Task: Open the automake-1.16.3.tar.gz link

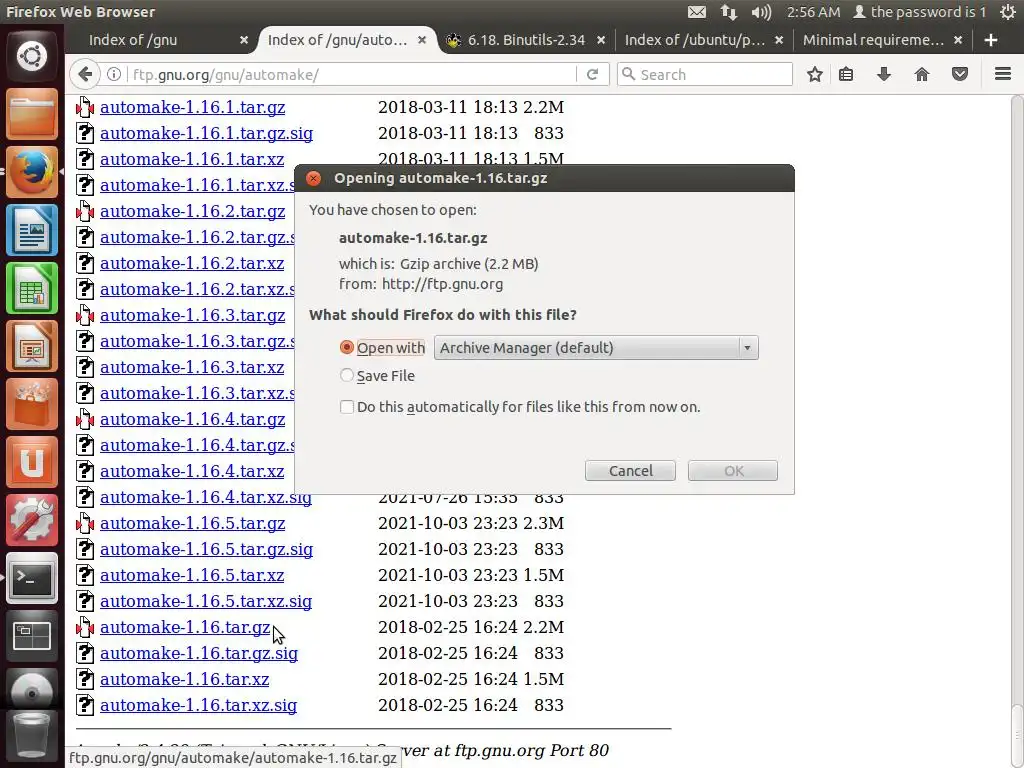Action: (x=193, y=315)
